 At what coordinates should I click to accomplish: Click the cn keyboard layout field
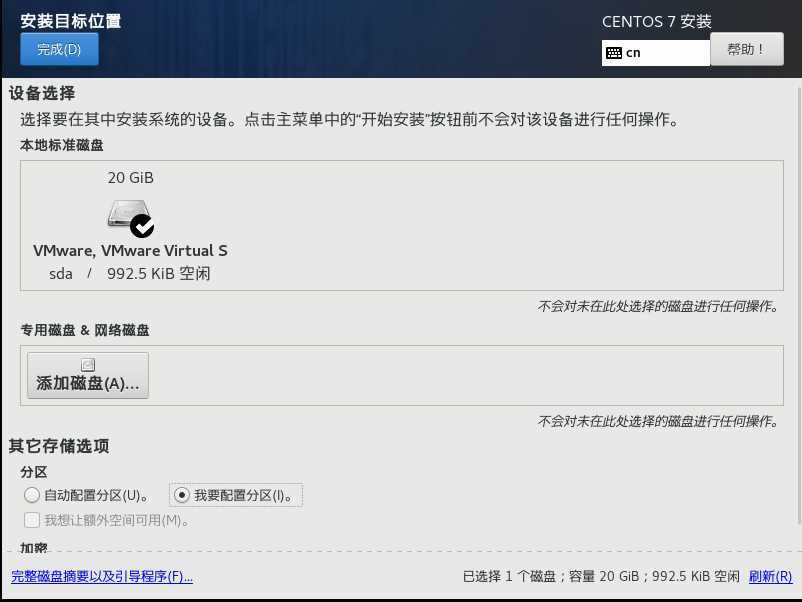[x=656, y=53]
